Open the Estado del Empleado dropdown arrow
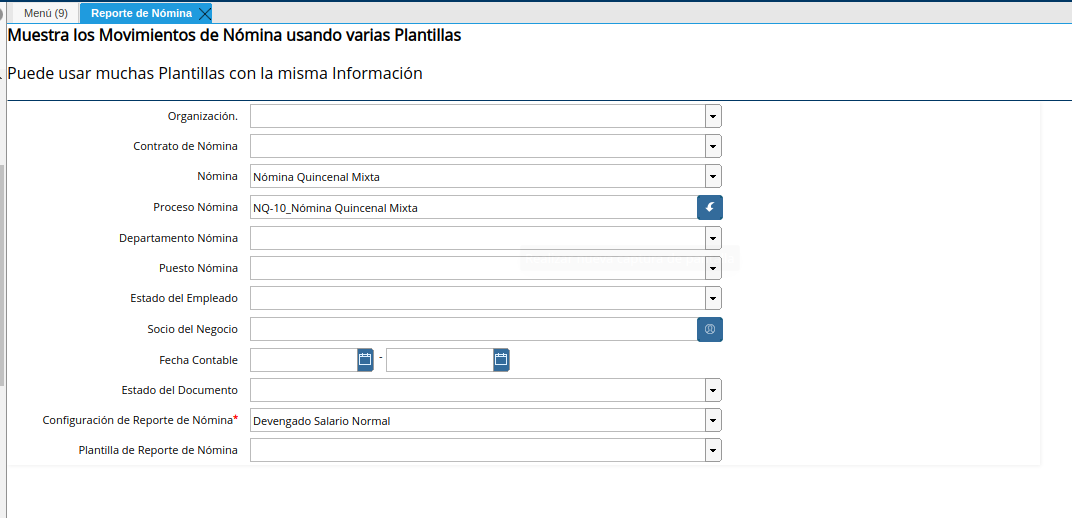This screenshot has width=1072, height=518. pos(713,298)
